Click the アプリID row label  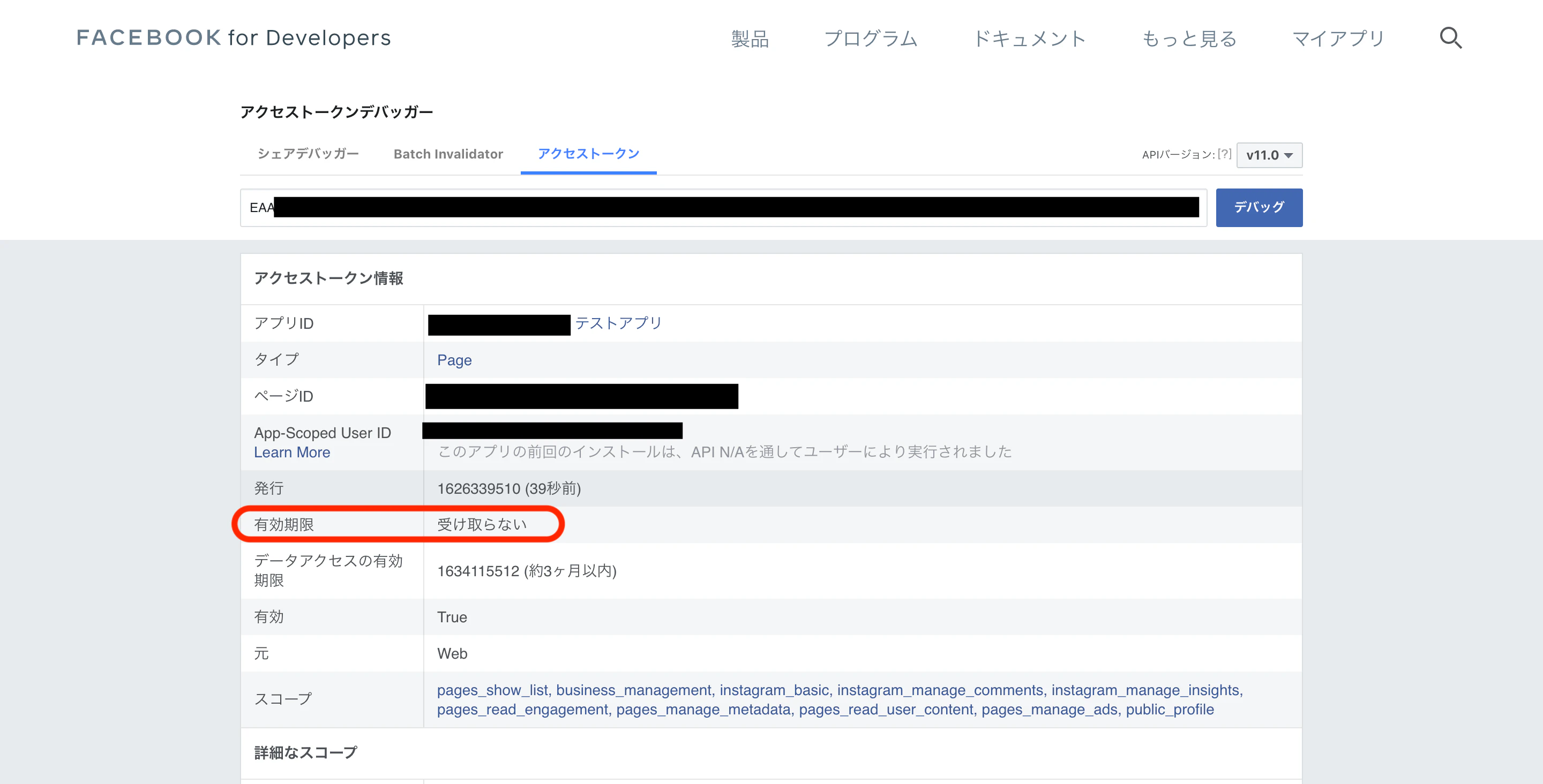283,323
